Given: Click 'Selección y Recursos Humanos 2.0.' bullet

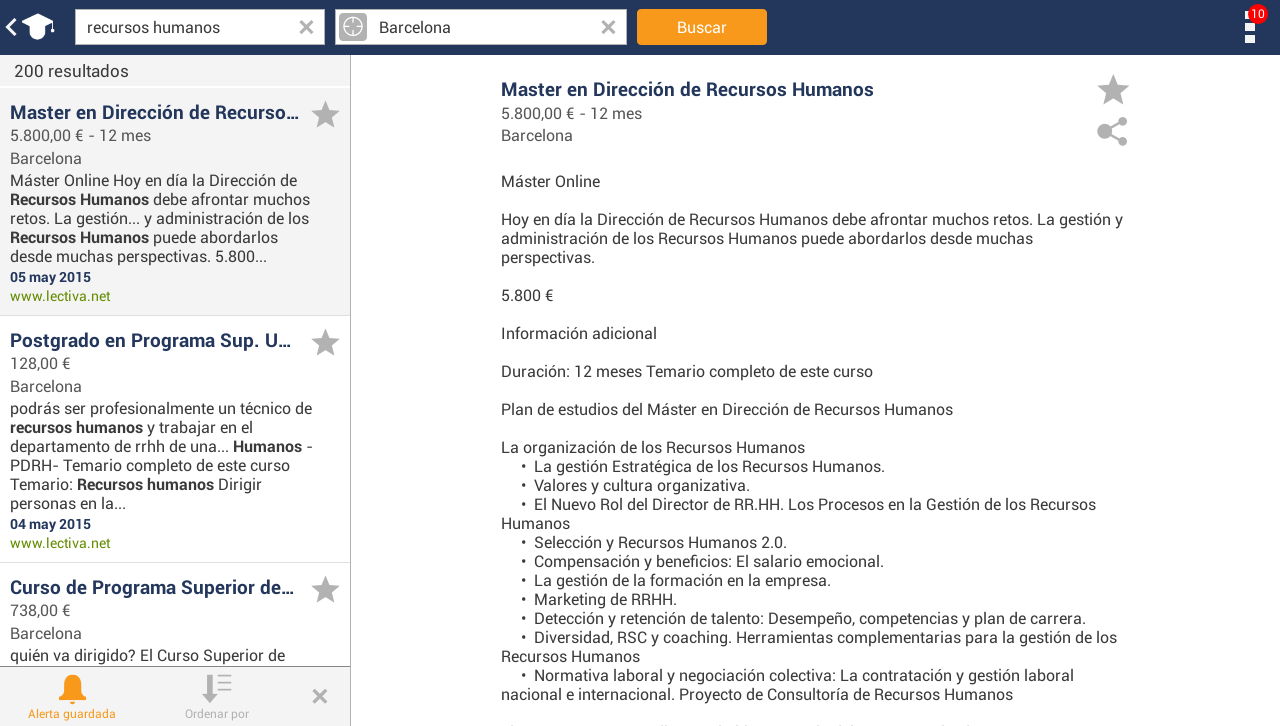Looking at the screenshot, I should (660, 542).
